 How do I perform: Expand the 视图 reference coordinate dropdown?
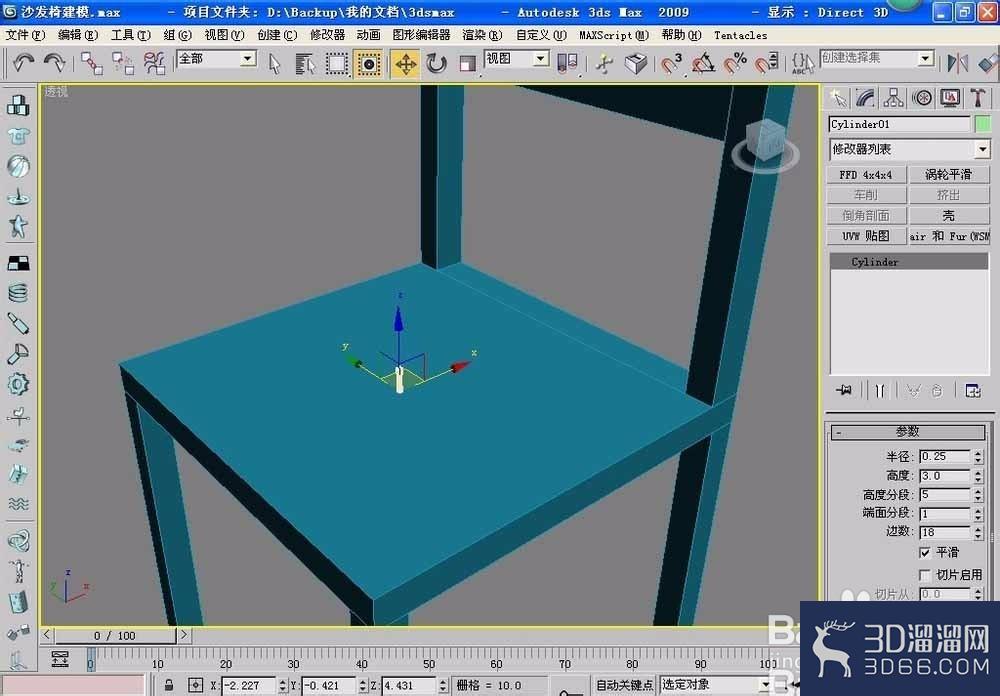click(540, 59)
